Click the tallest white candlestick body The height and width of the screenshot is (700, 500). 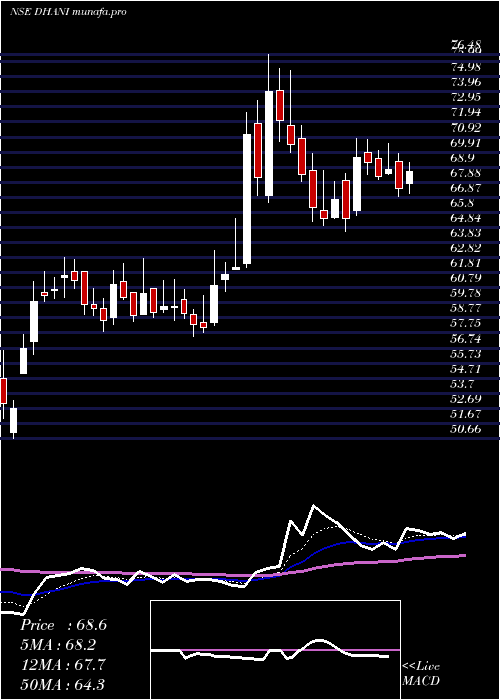pos(247,199)
